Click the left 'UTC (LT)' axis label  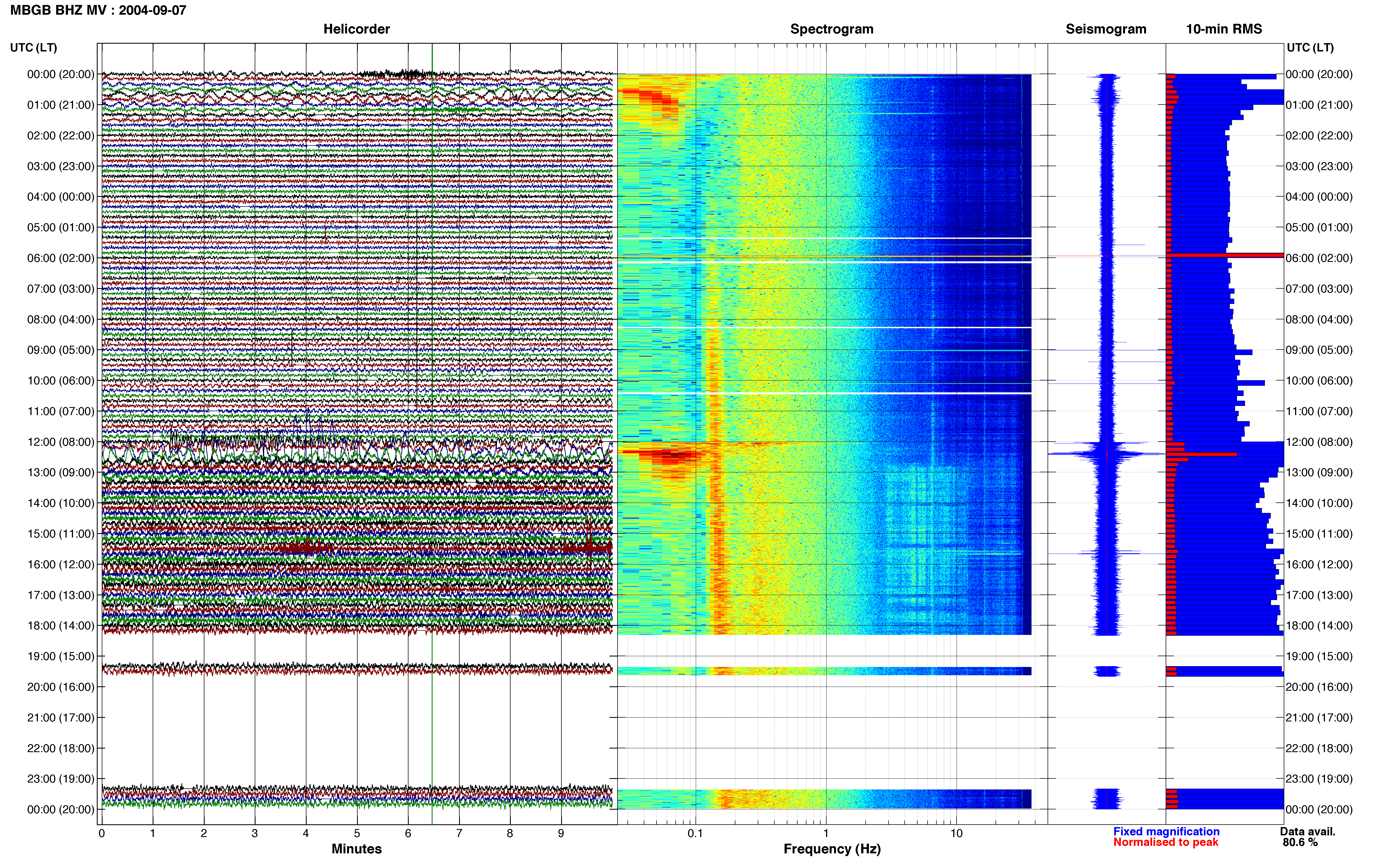coord(33,48)
